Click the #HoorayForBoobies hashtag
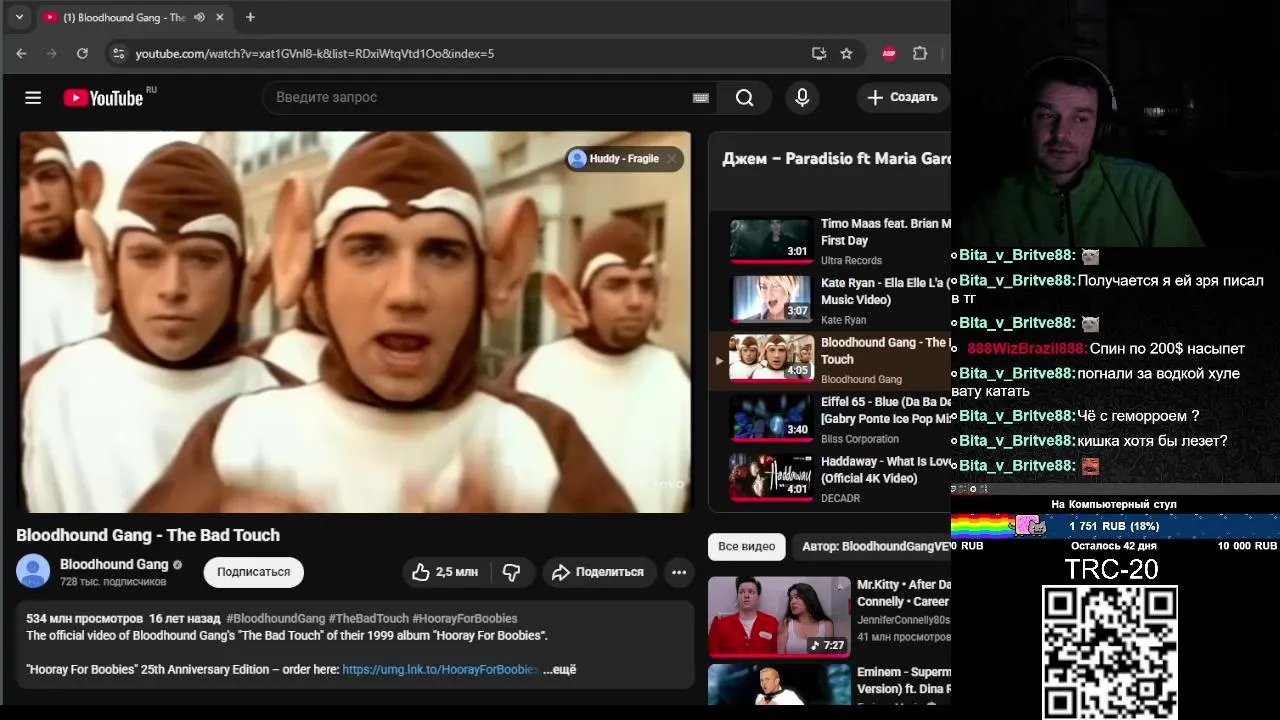 465,618
